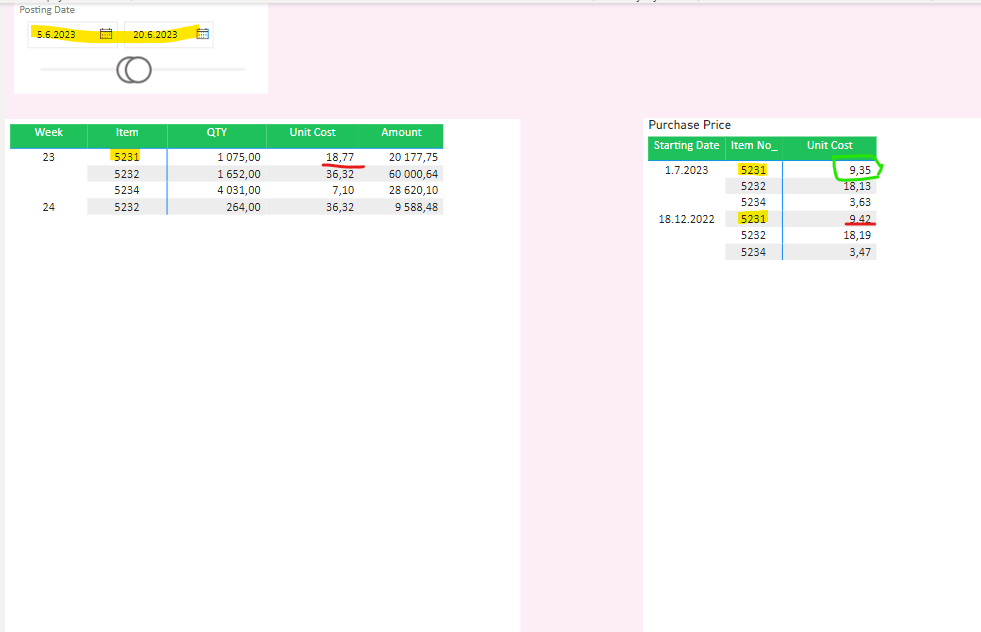Select the Posting Date slicer label
Viewport: 981px width, 632px height.
click(x=47, y=10)
